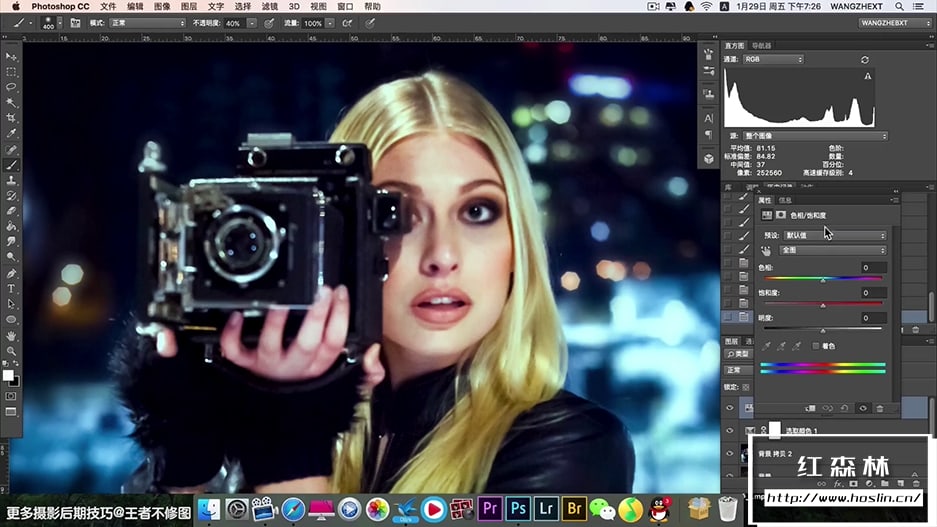
Task: Open the histogram channel RGB dropdown
Action: [x=773, y=59]
